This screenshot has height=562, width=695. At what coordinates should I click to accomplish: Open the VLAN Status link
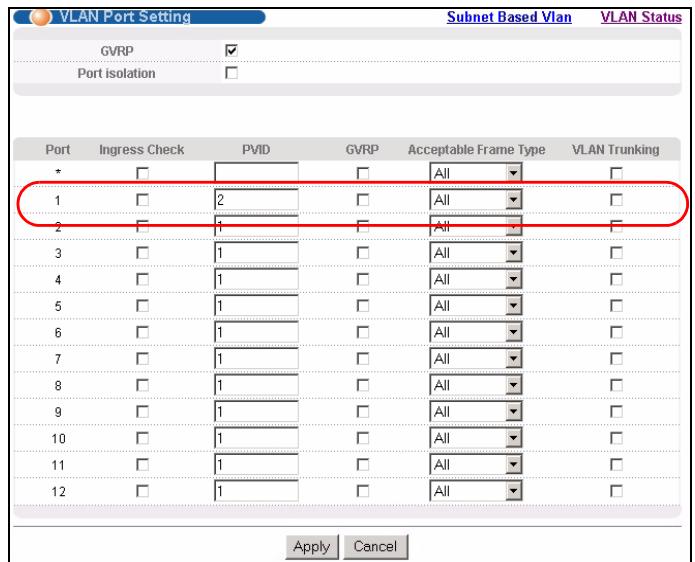[641, 17]
